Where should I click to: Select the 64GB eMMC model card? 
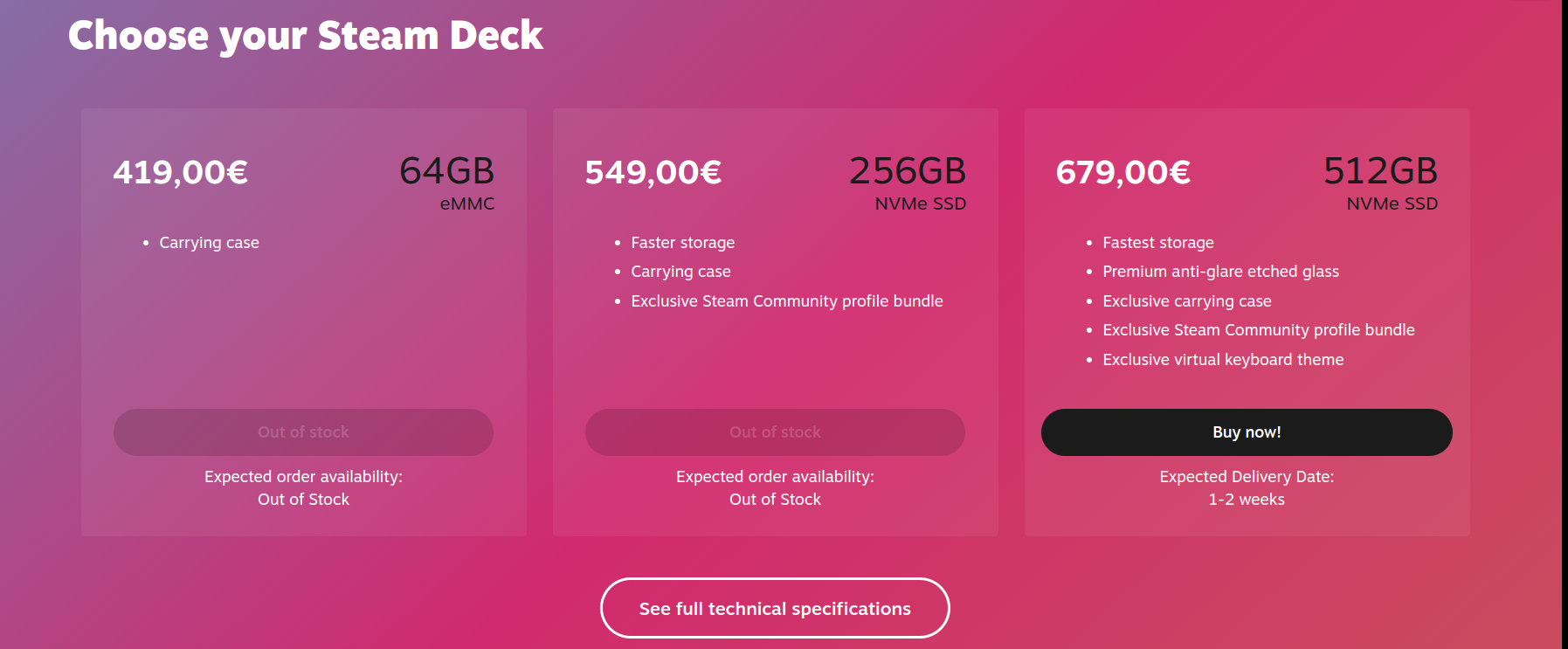click(x=303, y=323)
